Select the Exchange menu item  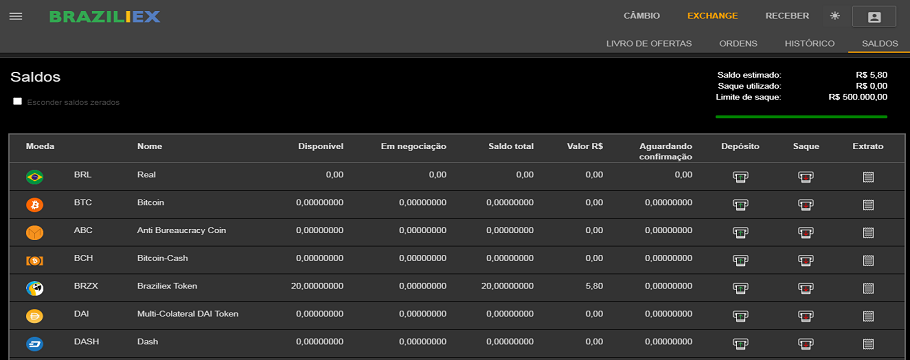(x=712, y=16)
